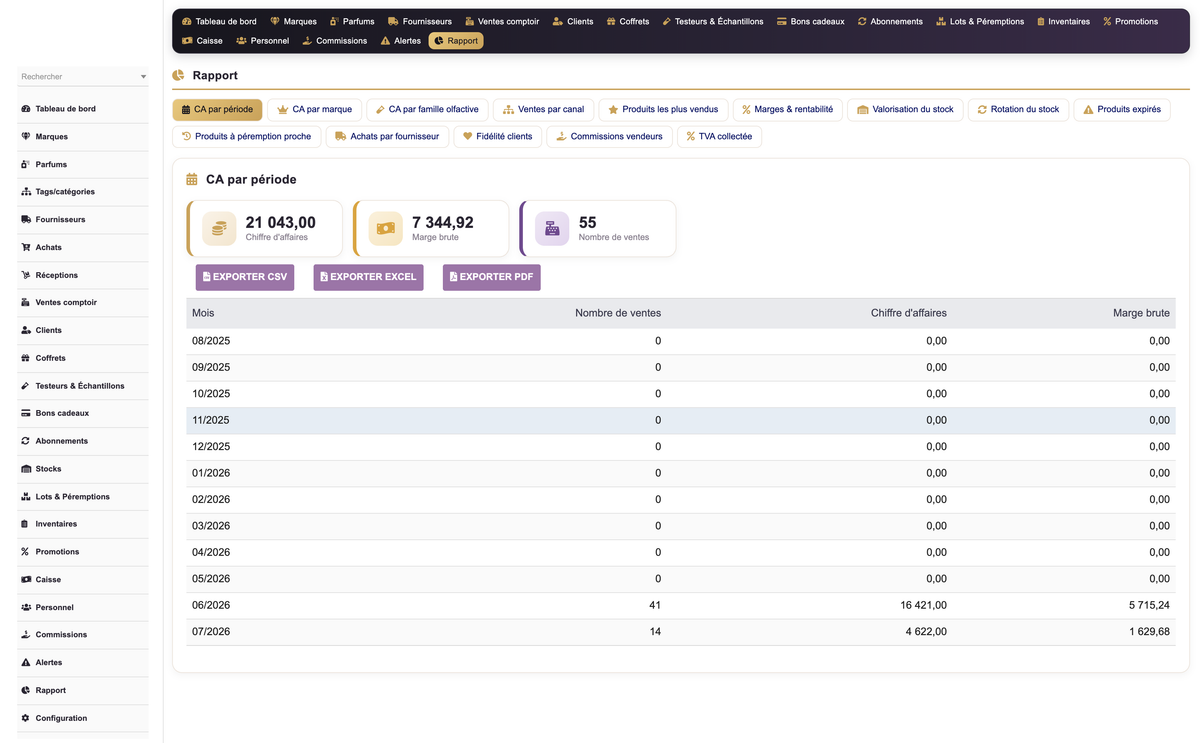Click the sync icon beside sidebar Abonnements
This screenshot has width=1200, height=743.
pyautogui.click(x=25, y=441)
